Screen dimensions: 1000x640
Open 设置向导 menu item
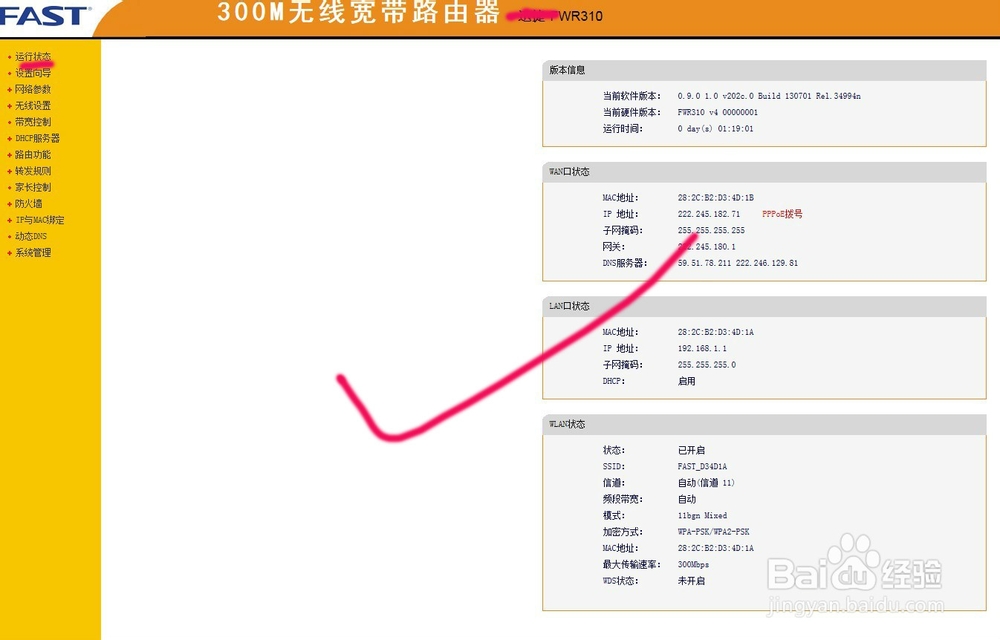pos(33,73)
